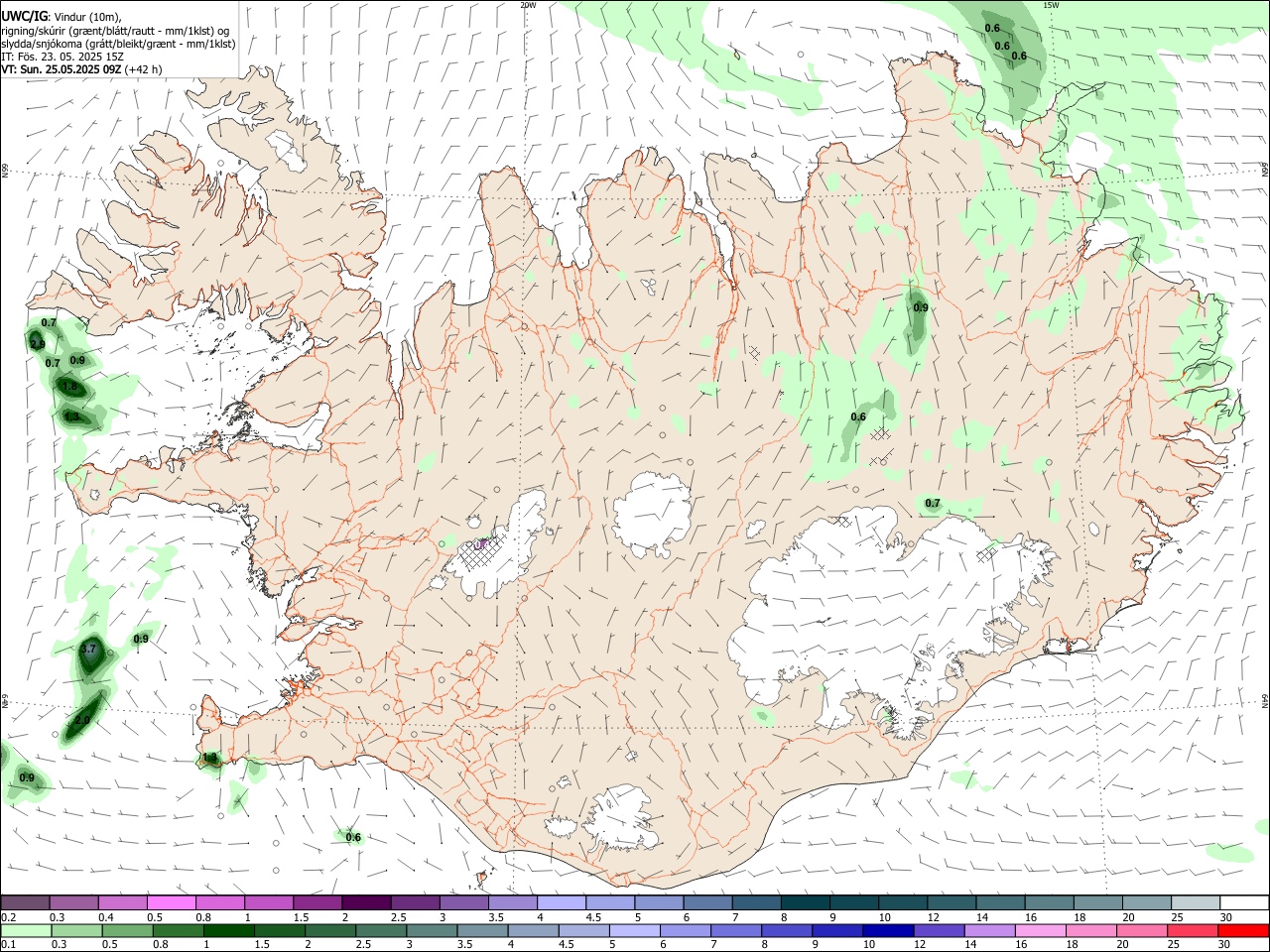1270x952 pixels.
Task: Pick the dark purple '2' swatch in top scale
Action: click(x=365, y=903)
